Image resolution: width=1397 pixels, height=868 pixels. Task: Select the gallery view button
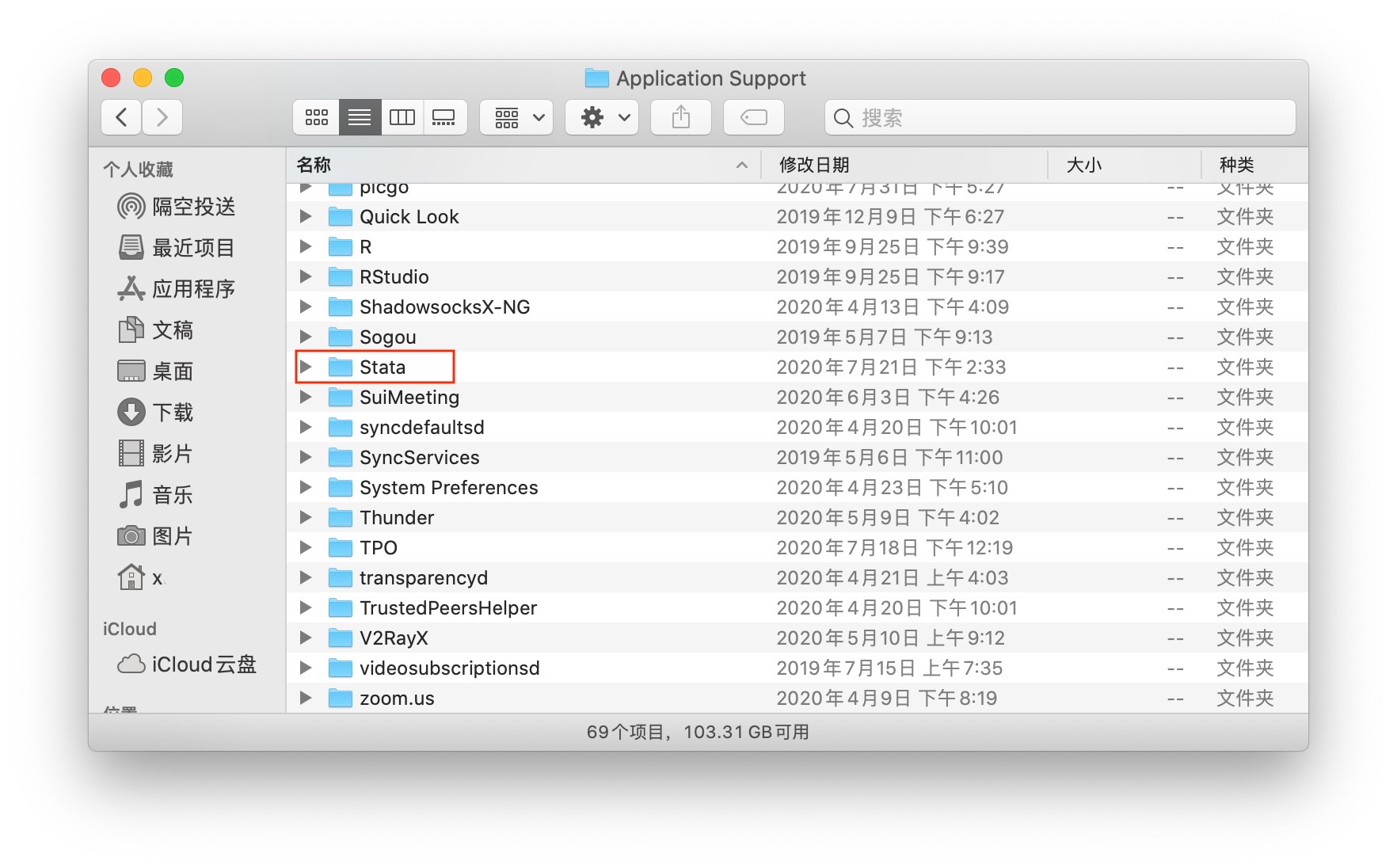(444, 118)
